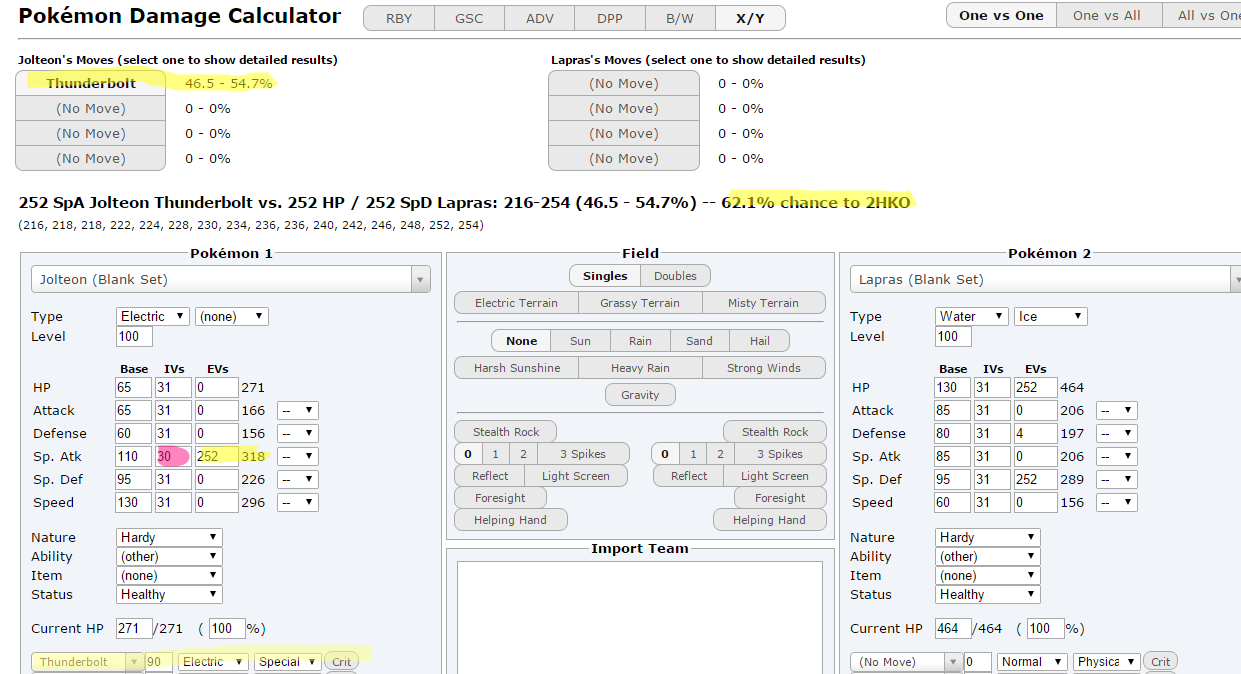Screen dimensions: 1241x674
Task: Click the Import Team text area
Action: point(640,617)
